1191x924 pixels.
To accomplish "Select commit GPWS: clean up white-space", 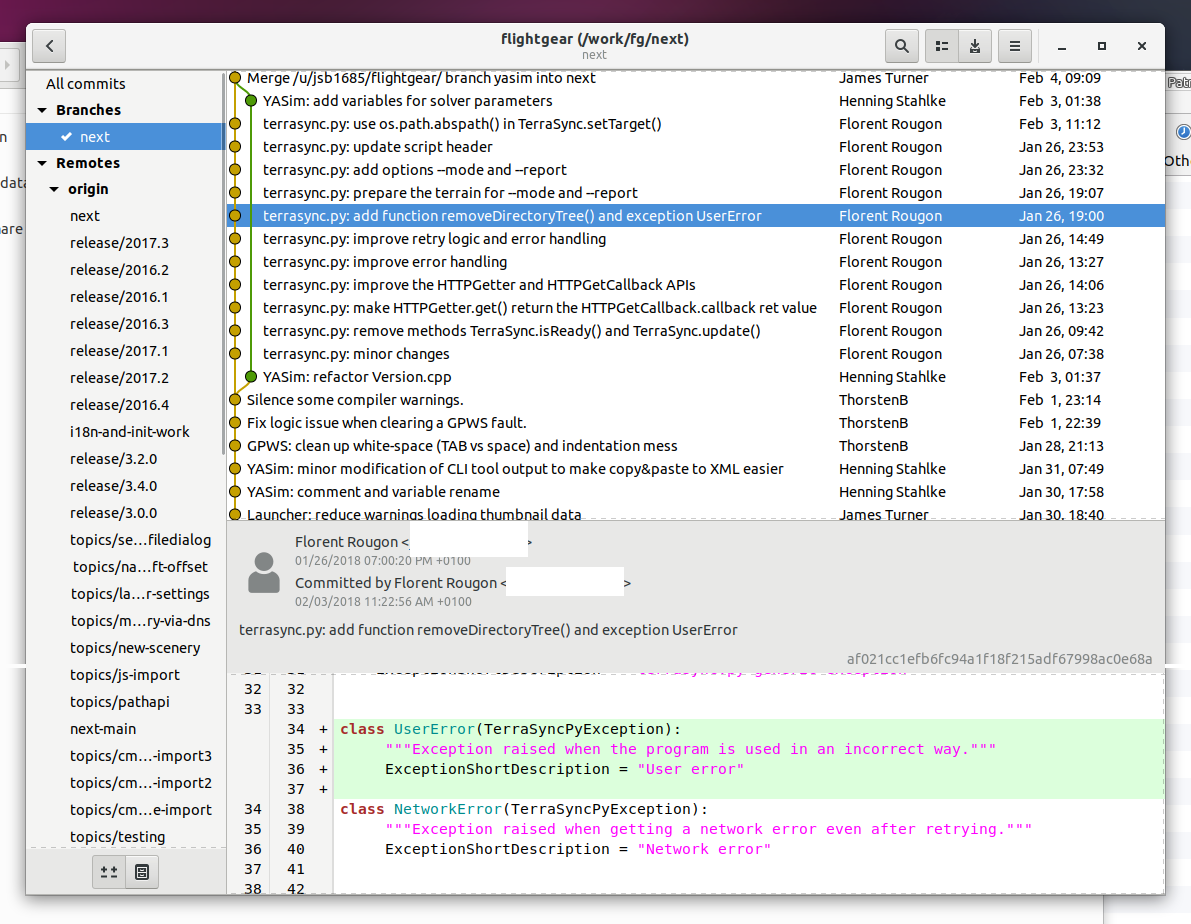I will pyautogui.click(x=696, y=446).
